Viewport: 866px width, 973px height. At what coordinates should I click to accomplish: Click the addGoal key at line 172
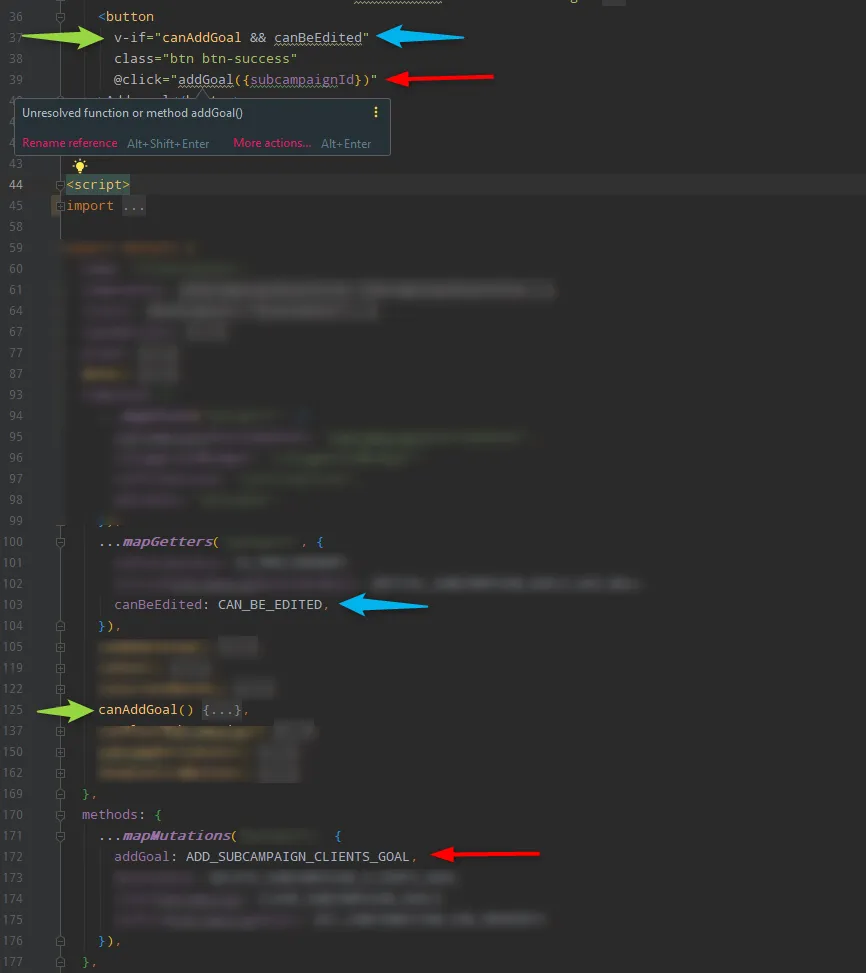pos(141,857)
